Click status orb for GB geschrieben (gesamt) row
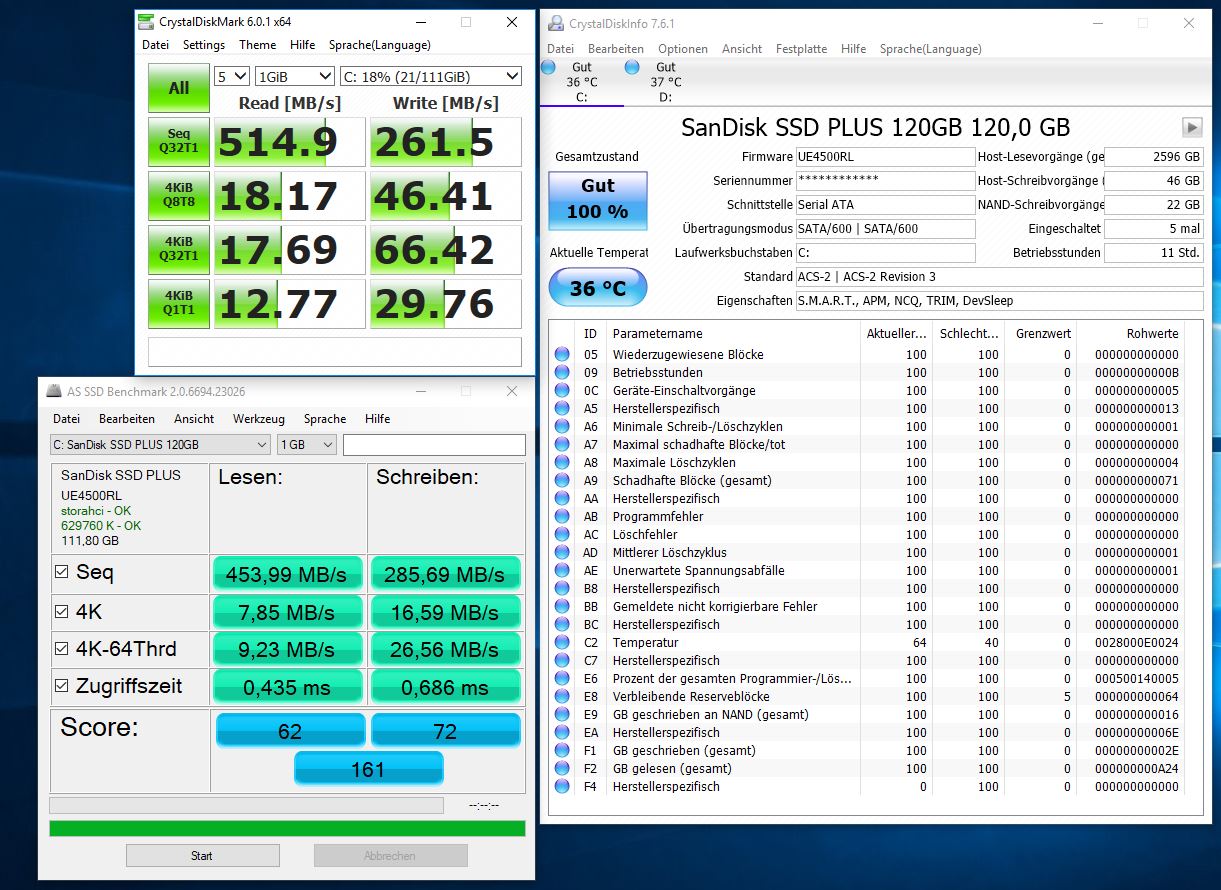 (x=561, y=750)
